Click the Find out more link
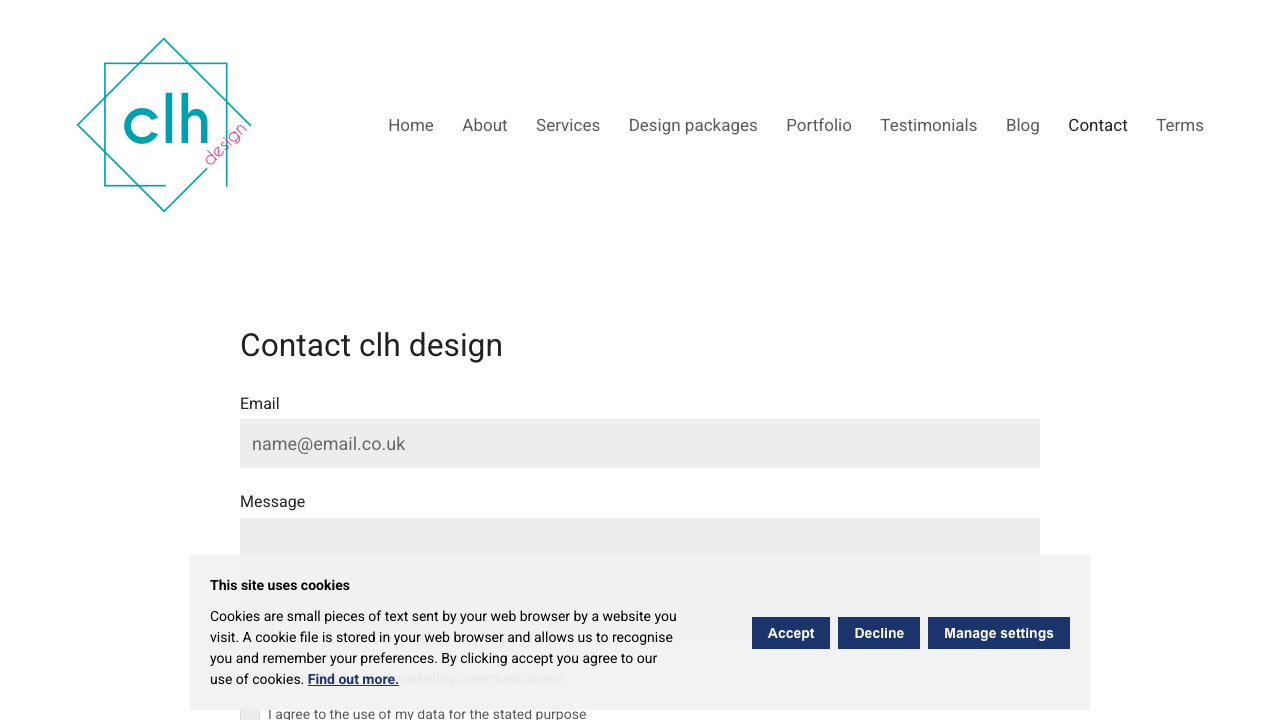The image size is (1280, 720). pos(352,678)
